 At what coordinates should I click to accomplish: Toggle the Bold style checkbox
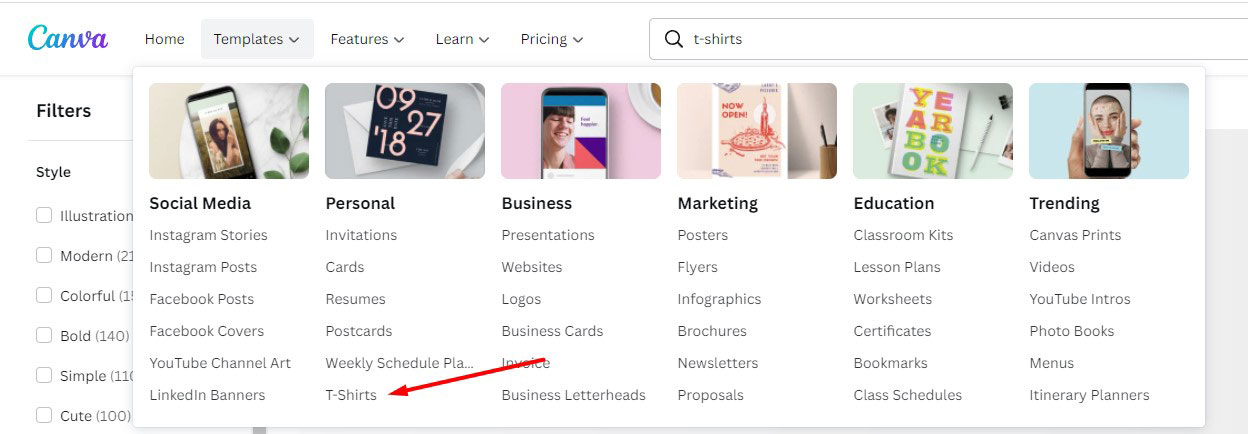pos(44,335)
